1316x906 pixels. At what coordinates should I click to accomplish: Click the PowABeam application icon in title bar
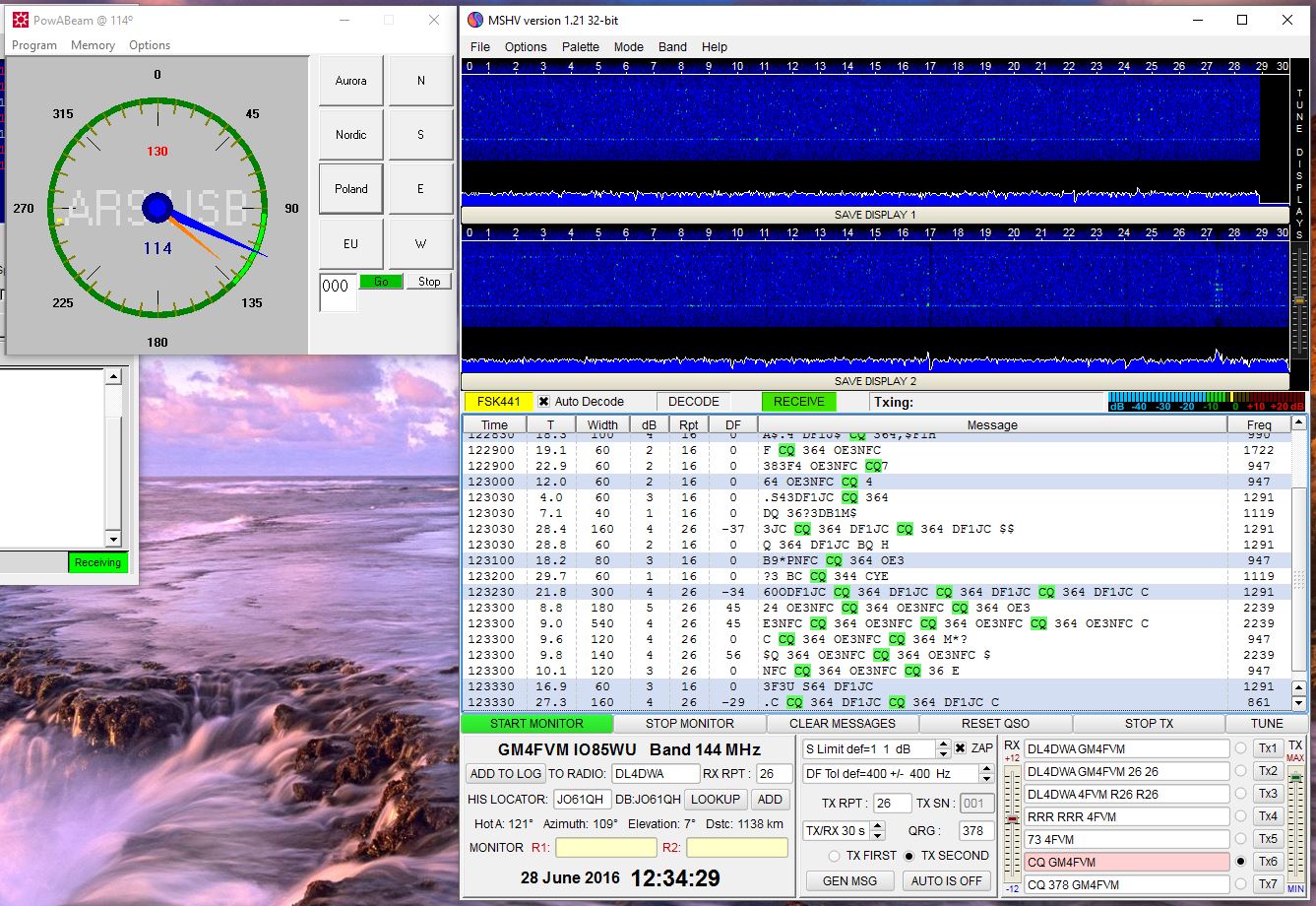pyautogui.click(x=22, y=20)
